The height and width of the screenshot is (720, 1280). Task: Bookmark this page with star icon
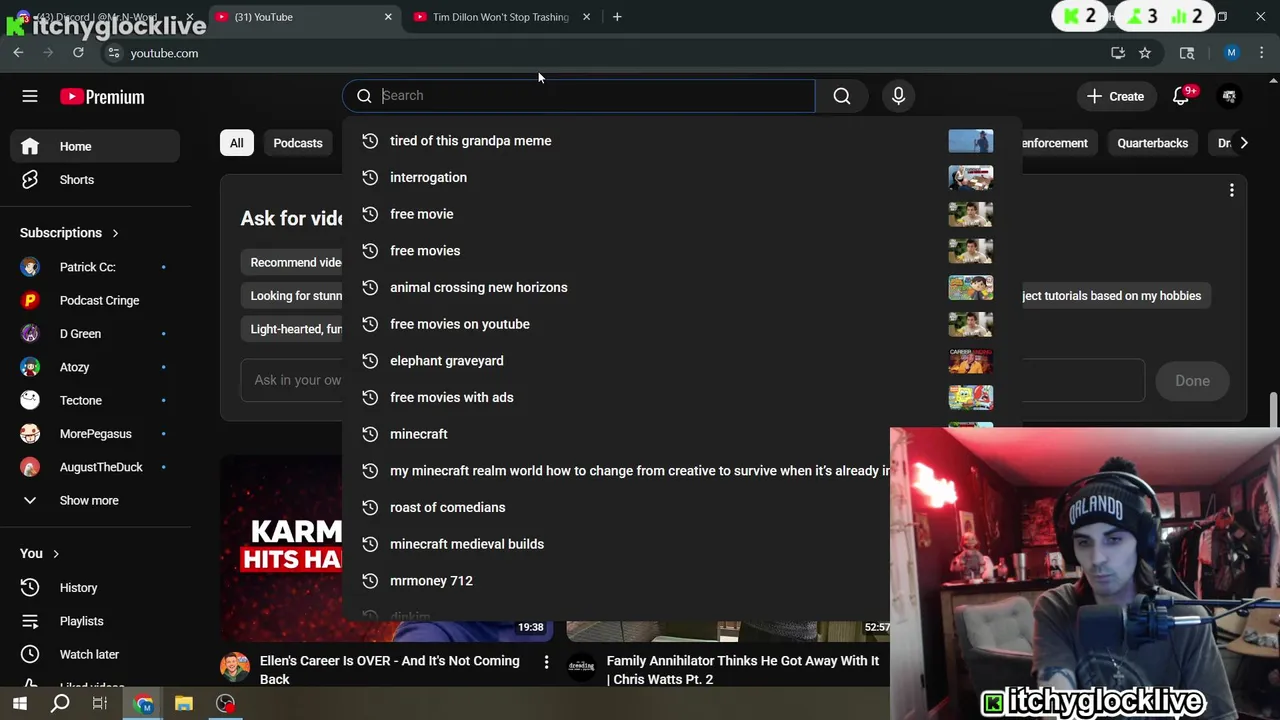[x=1145, y=53]
